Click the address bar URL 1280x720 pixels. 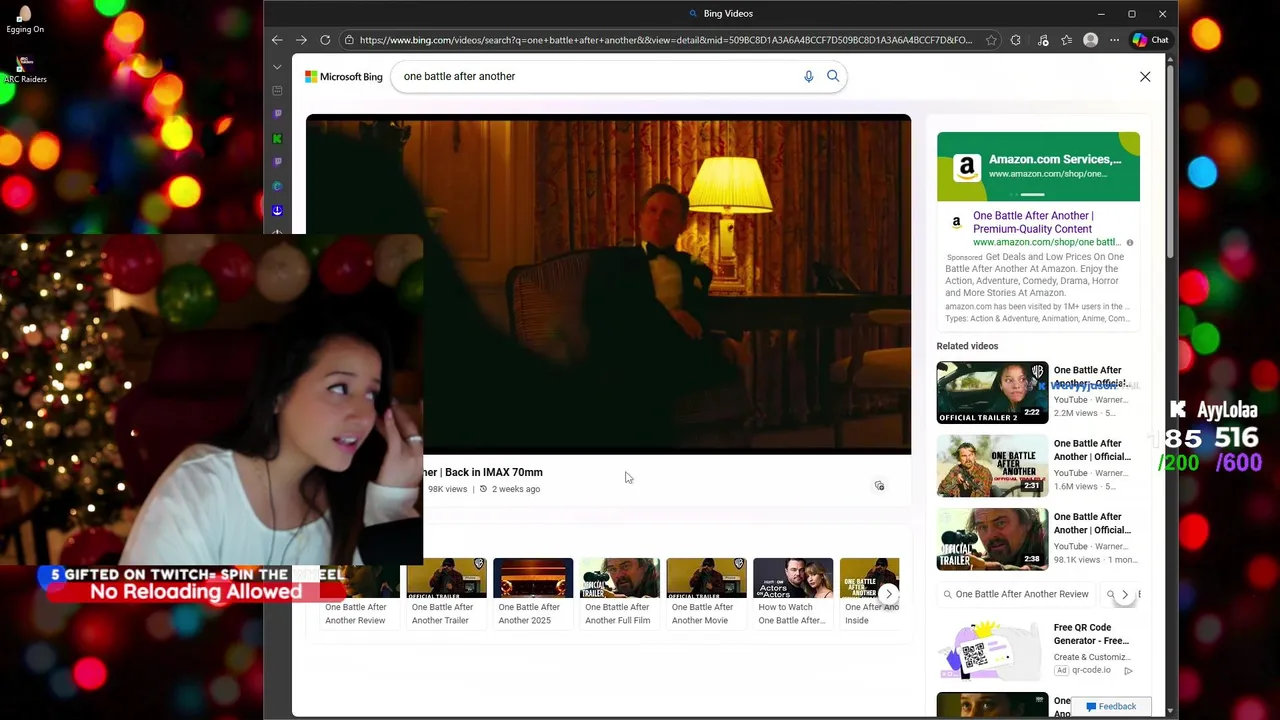pyautogui.click(x=665, y=40)
